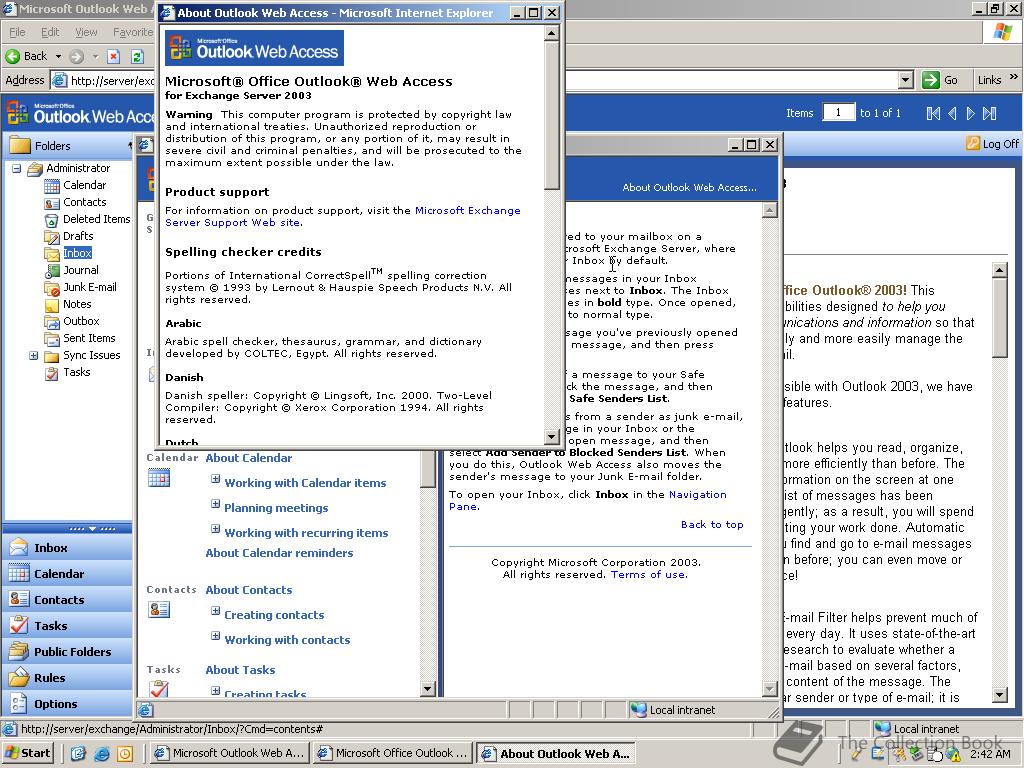Click the Back button
Viewport: 1024px width, 768px height.
click(x=27, y=56)
